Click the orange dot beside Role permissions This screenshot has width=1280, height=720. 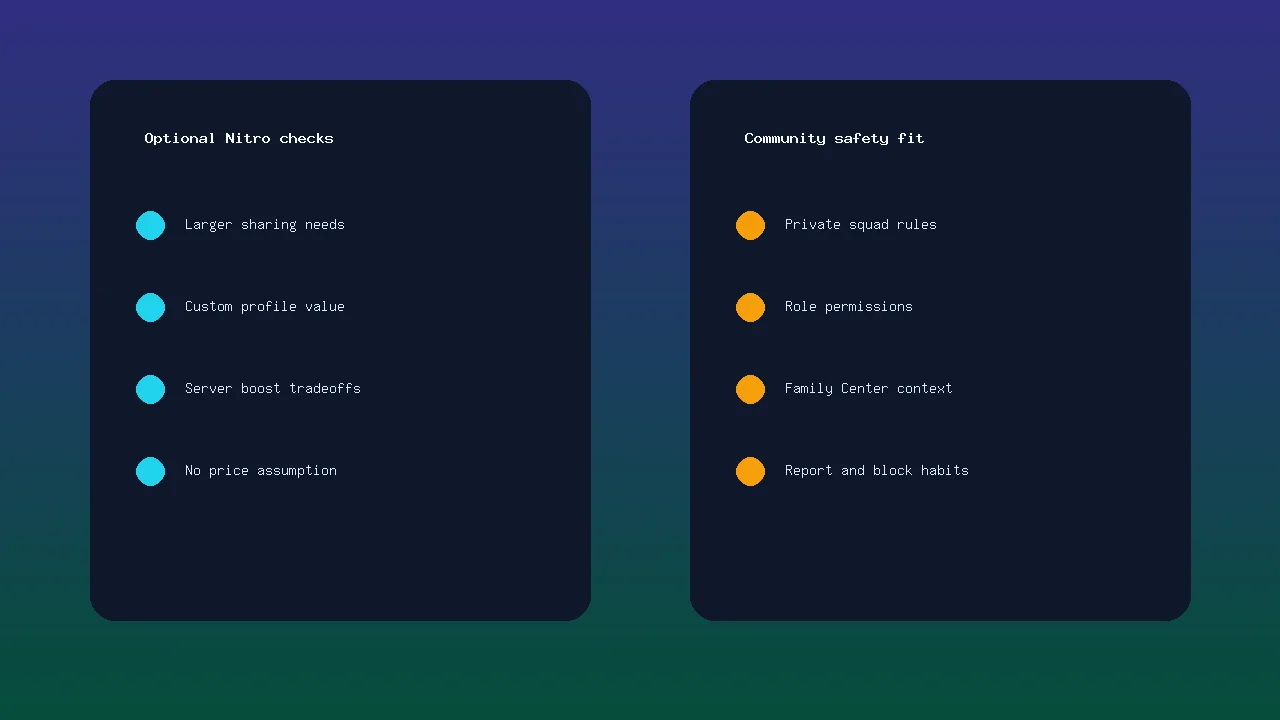pos(750,307)
